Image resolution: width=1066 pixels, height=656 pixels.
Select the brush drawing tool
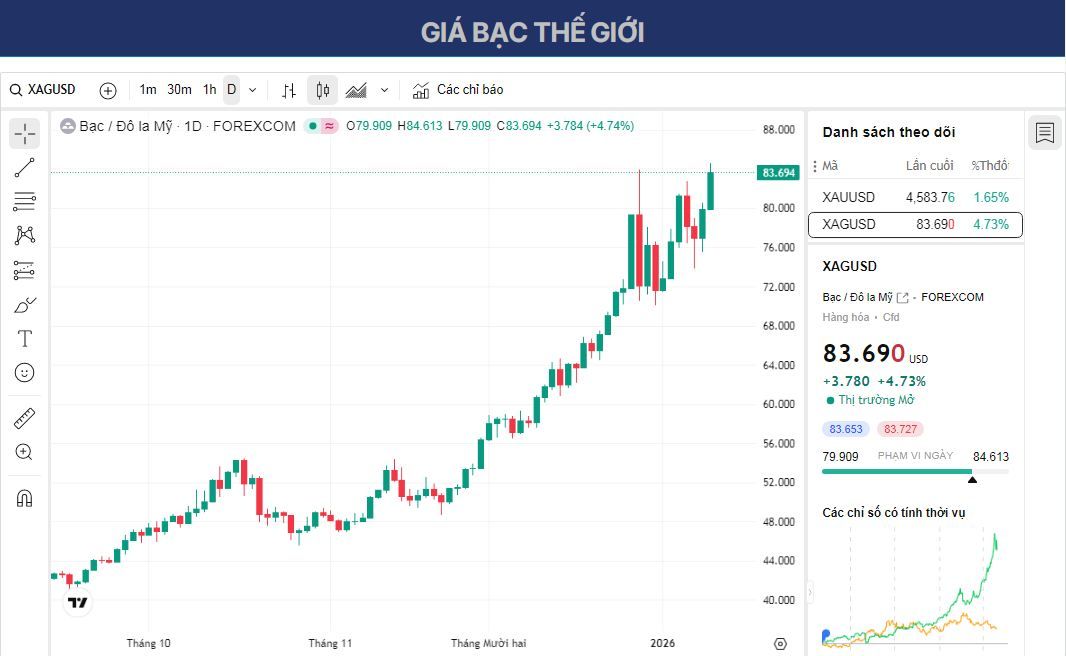pyautogui.click(x=24, y=304)
